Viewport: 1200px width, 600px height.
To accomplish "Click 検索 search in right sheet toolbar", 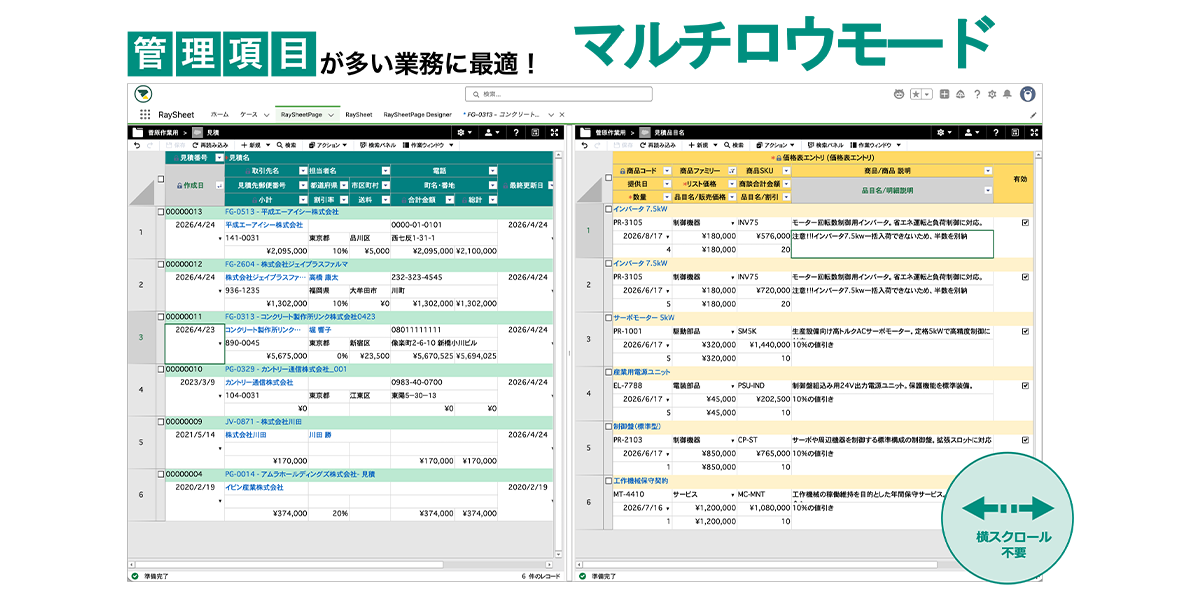I will [733, 145].
